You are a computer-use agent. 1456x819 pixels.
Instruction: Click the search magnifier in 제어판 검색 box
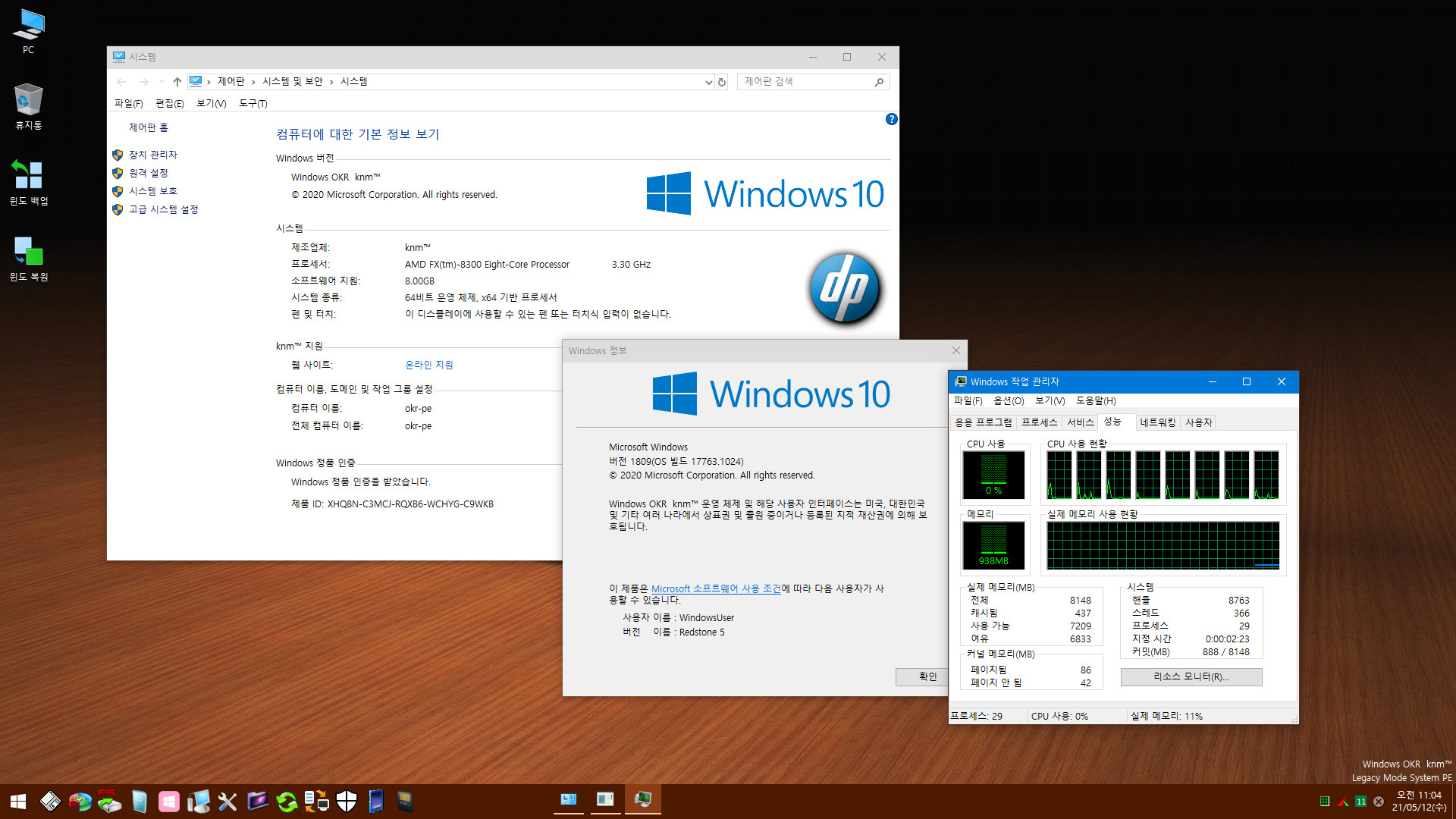click(x=879, y=82)
